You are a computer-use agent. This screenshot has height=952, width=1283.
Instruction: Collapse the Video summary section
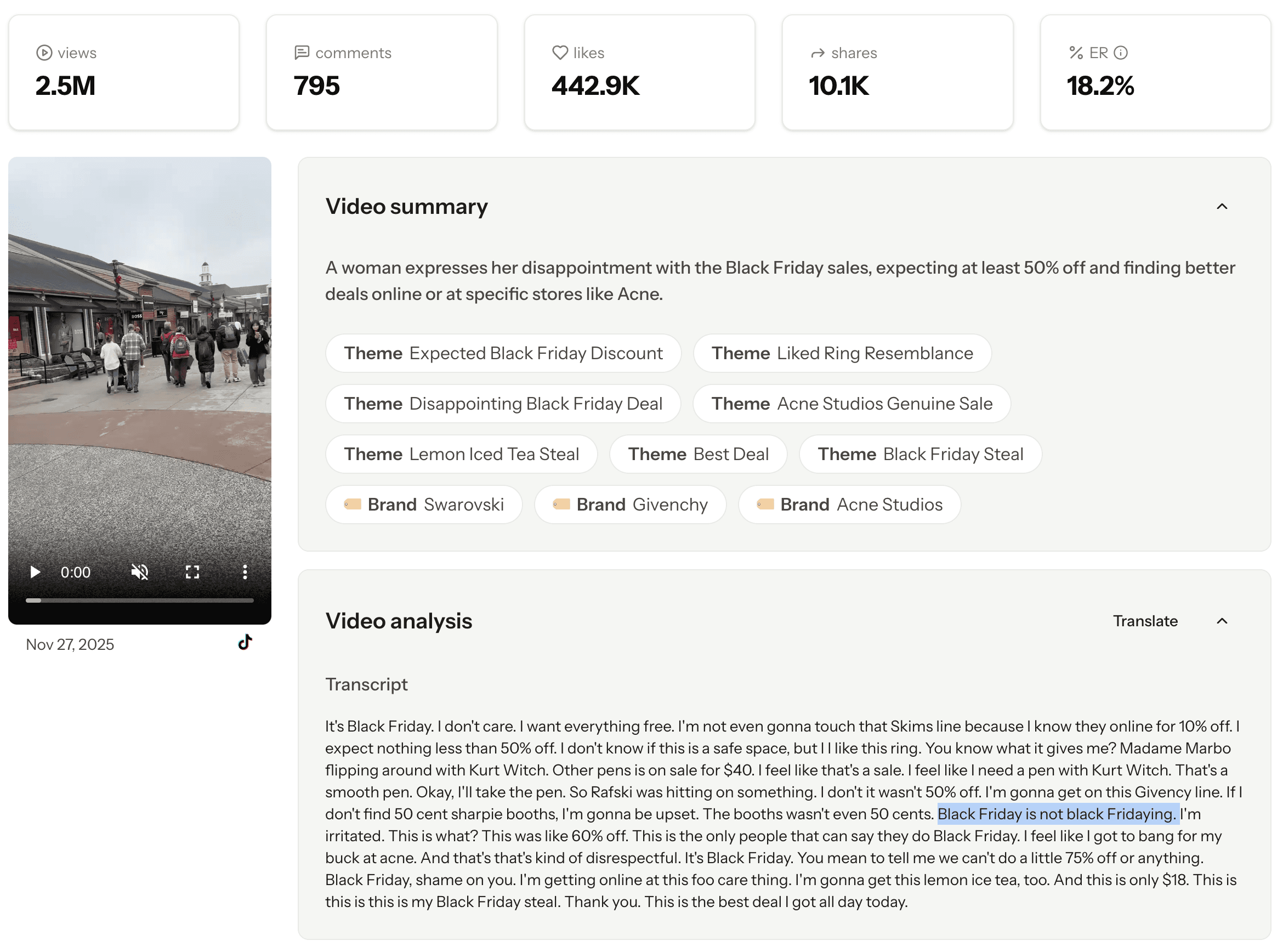click(x=1222, y=206)
